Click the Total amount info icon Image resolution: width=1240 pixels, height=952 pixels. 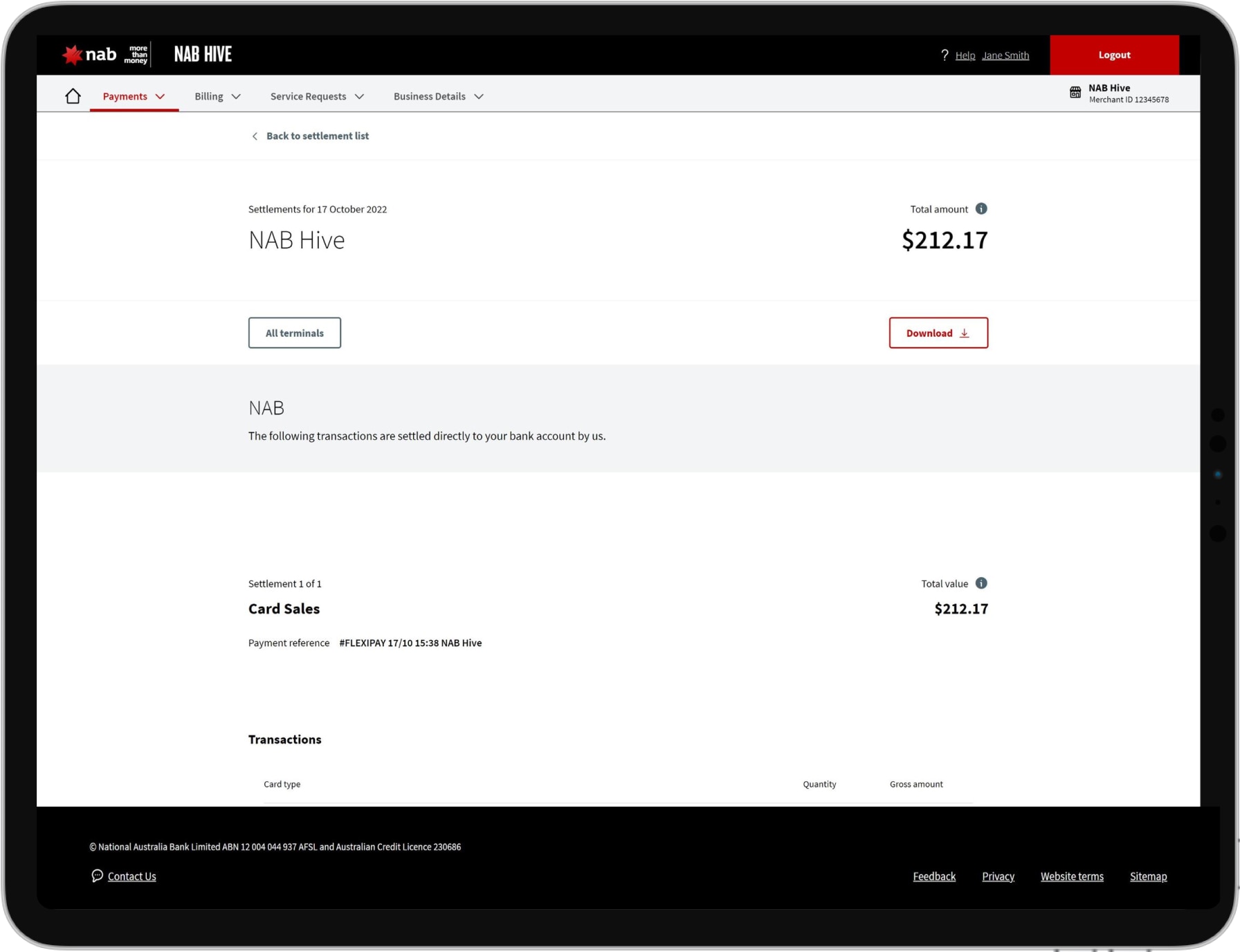coord(981,209)
